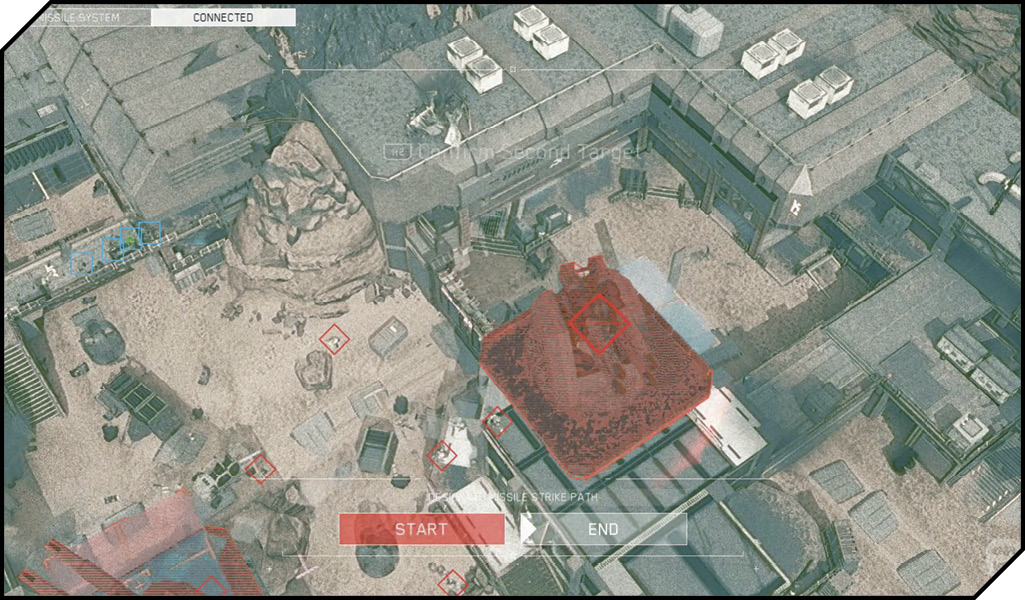The height and width of the screenshot is (600, 1025).
Task: Select the red diamond marker below the START button
Action: (x=452, y=584)
